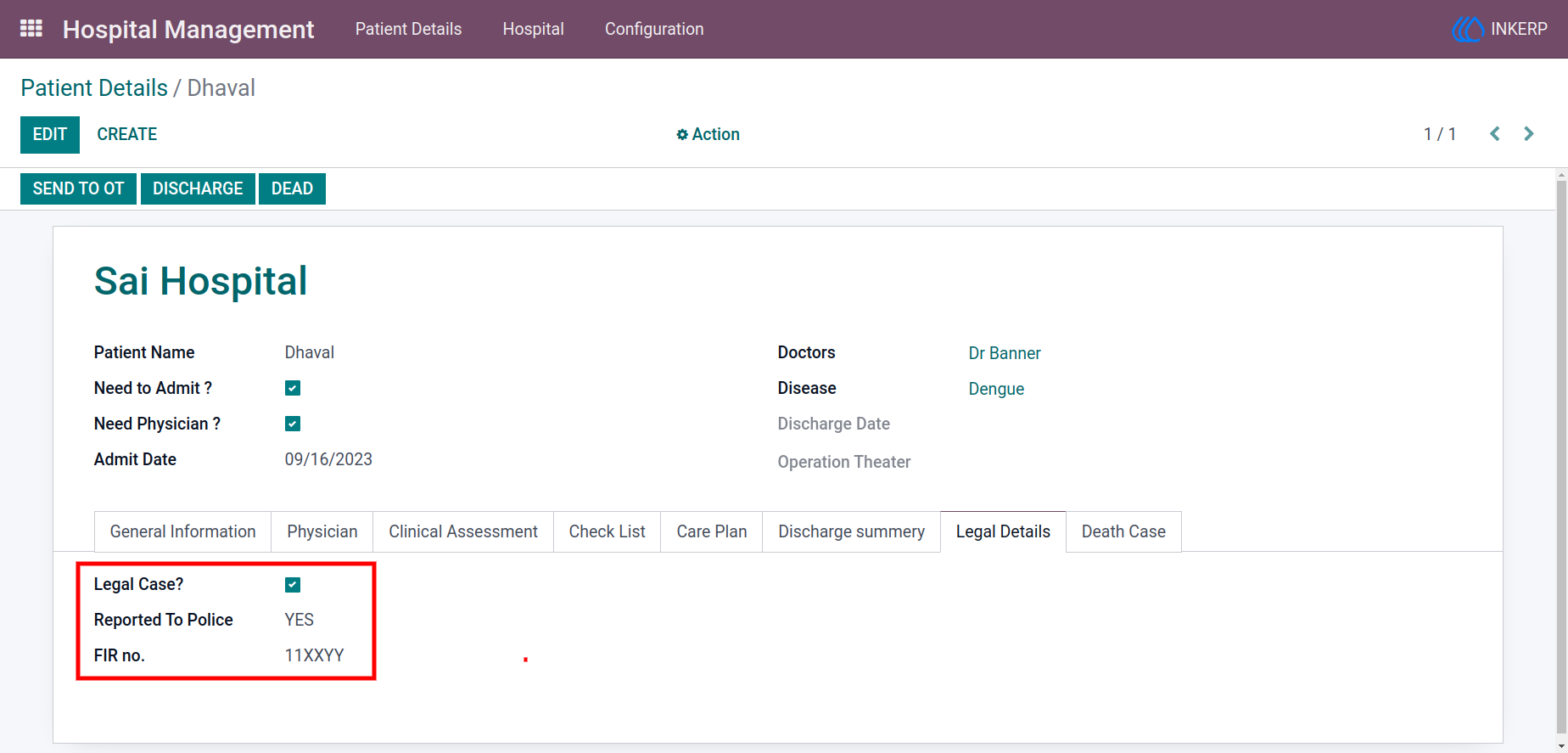The image size is (1568, 753).
Task: Click the Reported To Police value YES
Action: pos(299,620)
